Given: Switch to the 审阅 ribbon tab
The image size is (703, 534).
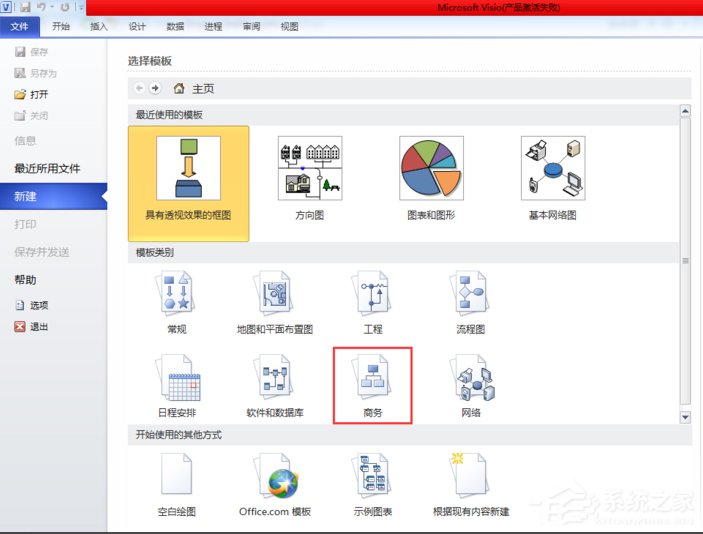Looking at the screenshot, I should click(x=251, y=26).
